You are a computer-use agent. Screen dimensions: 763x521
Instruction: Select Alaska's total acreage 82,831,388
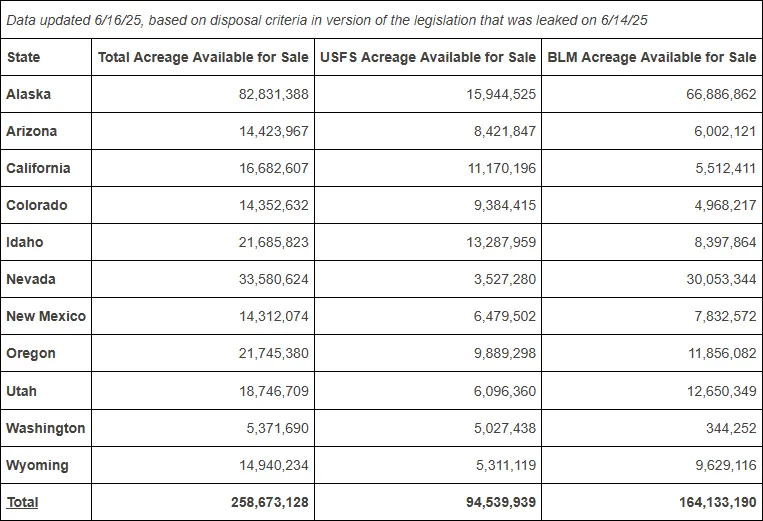pos(273,94)
